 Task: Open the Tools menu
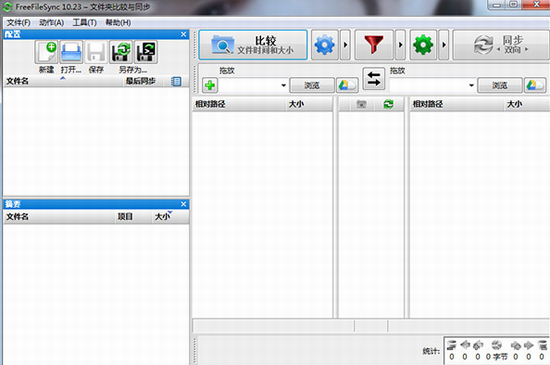pyautogui.click(x=85, y=23)
